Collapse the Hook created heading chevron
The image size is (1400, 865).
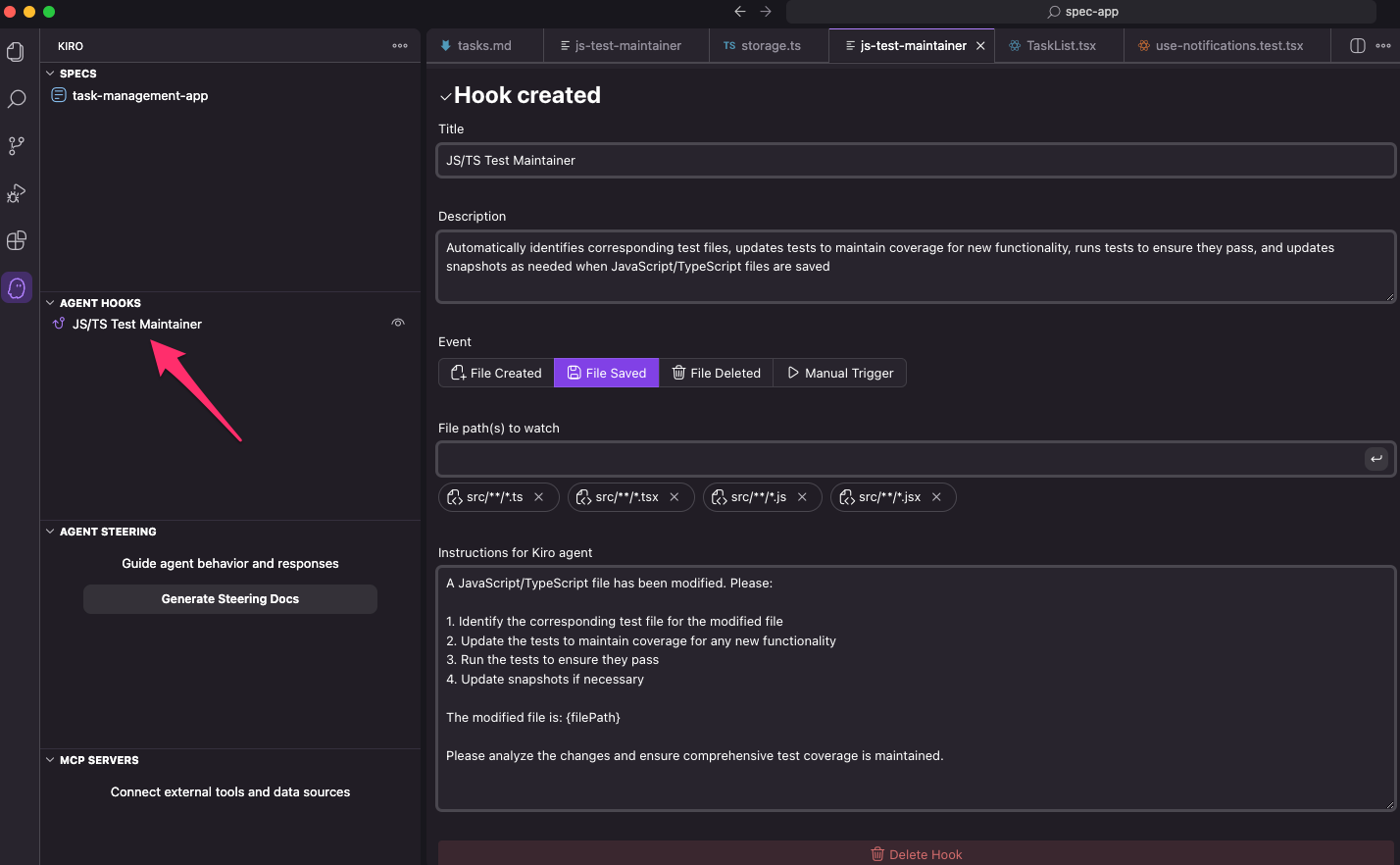pyautogui.click(x=445, y=96)
